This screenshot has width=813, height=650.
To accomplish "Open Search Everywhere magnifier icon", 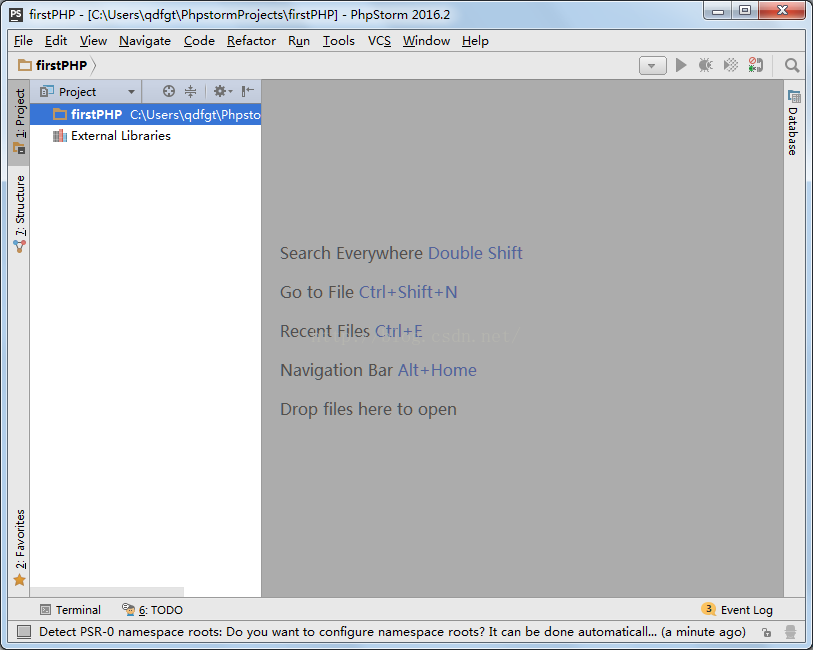I will pos(791,65).
